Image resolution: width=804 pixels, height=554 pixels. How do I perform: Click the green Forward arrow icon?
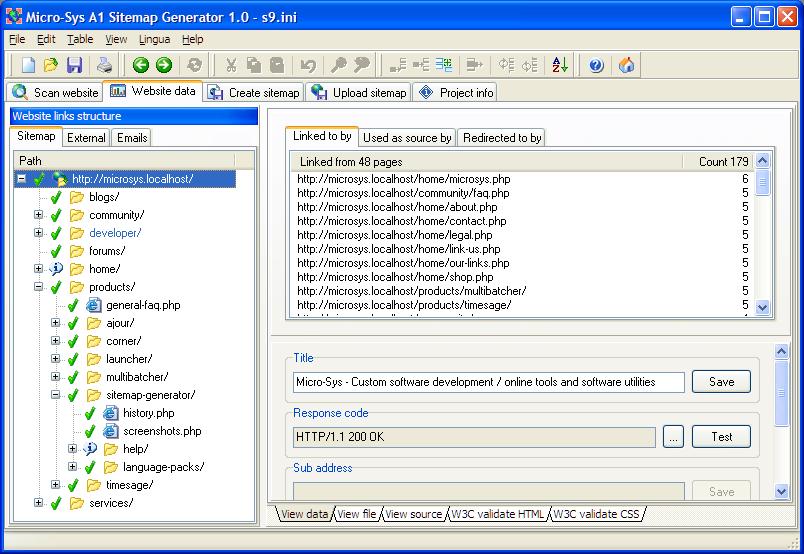pyautogui.click(x=164, y=65)
